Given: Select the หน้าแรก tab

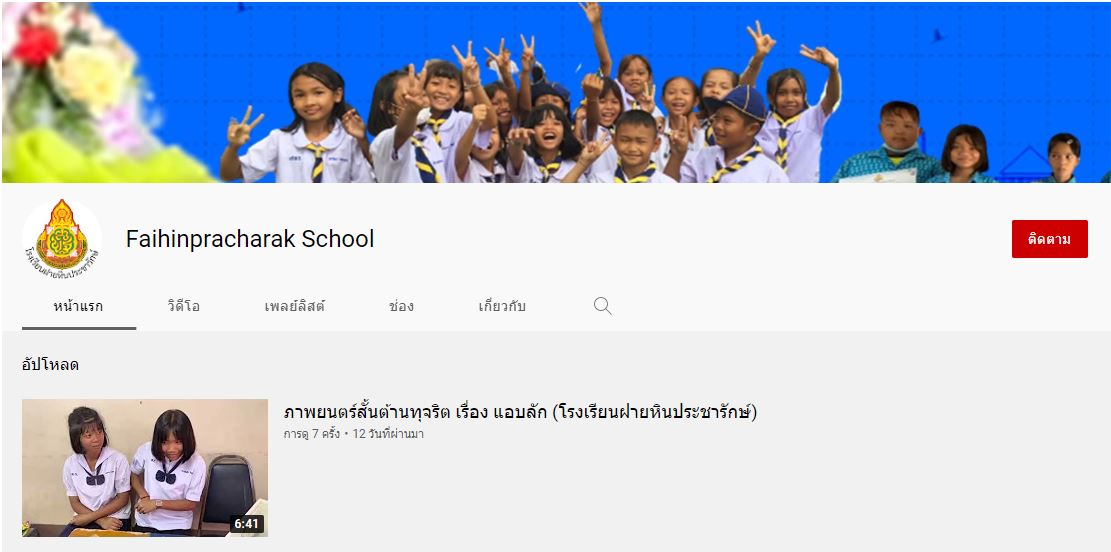Looking at the screenshot, I should [78, 307].
